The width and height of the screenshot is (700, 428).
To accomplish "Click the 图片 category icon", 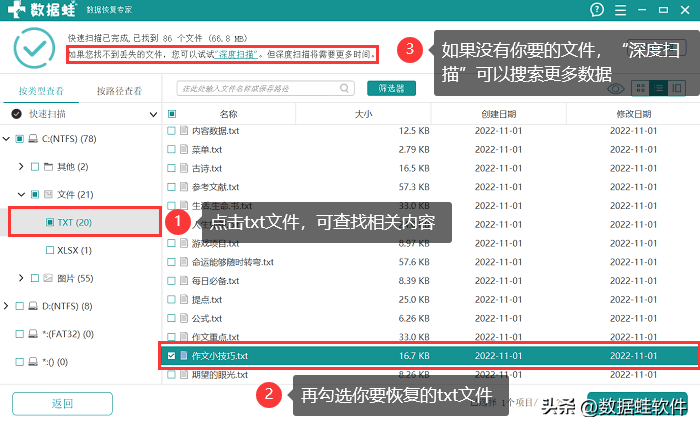I will point(48,278).
